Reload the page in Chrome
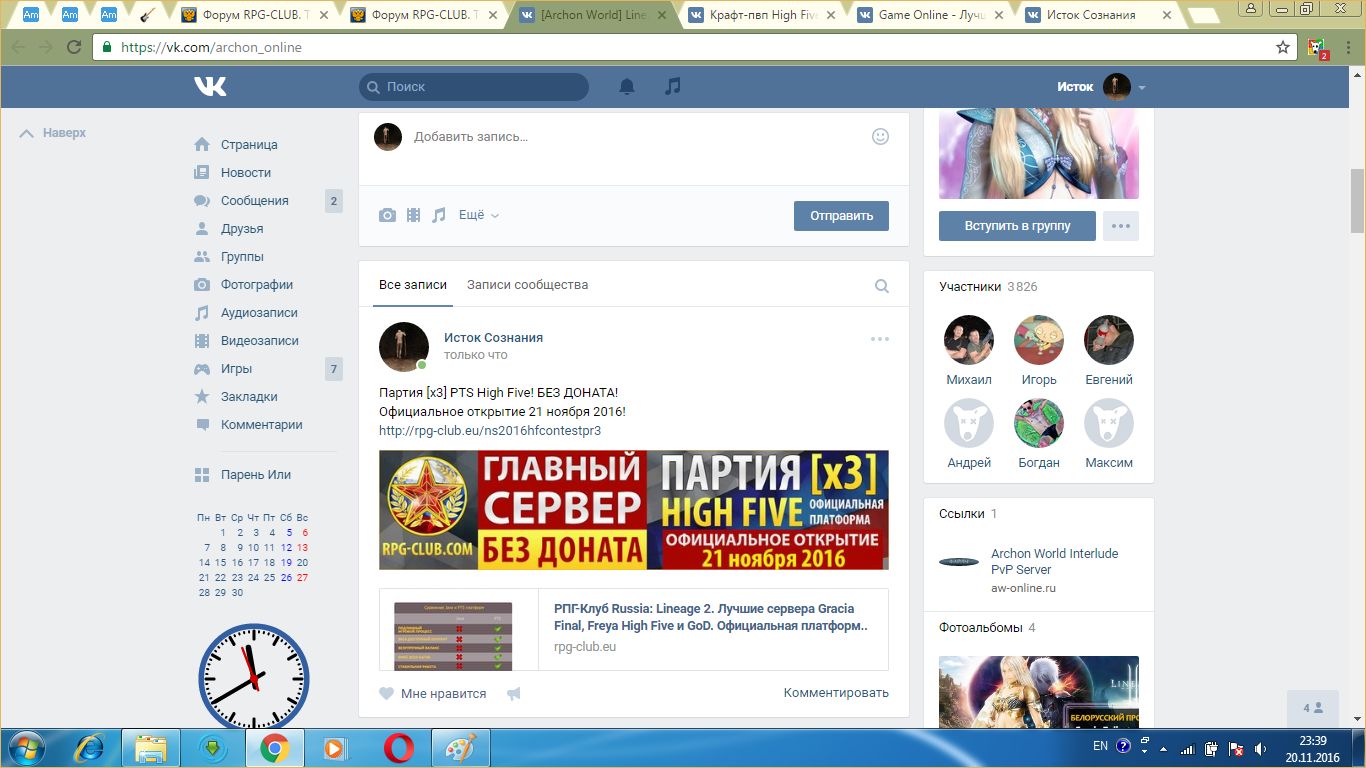Viewport: 1366px width, 768px height. pos(73,47)
